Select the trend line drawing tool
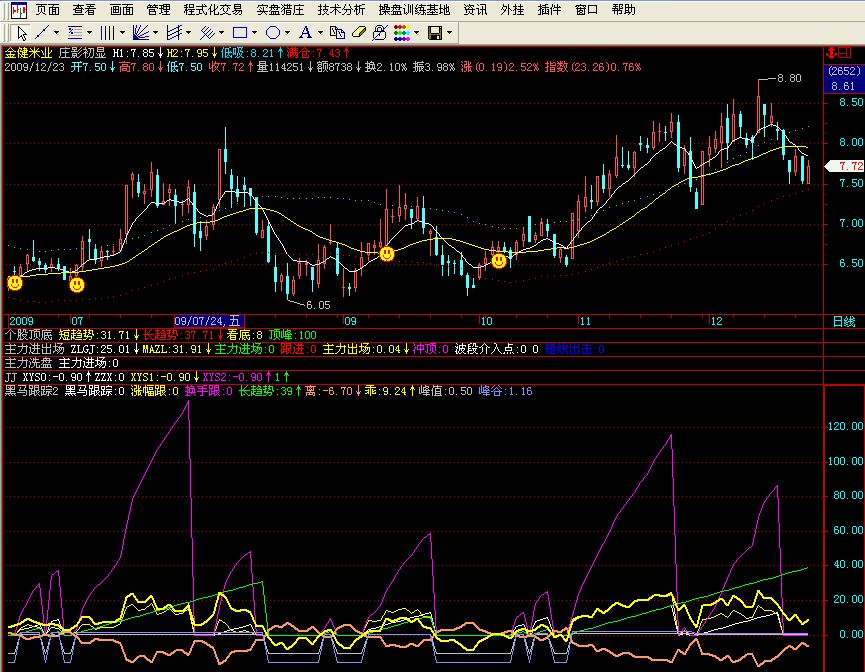 [x=41, y=32]
